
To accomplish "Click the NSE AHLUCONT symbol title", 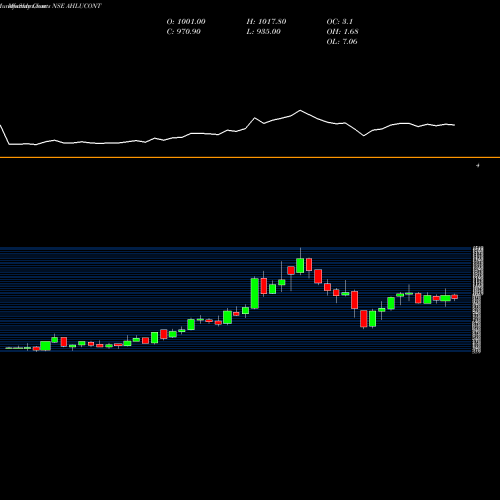I will coord(77,6).
